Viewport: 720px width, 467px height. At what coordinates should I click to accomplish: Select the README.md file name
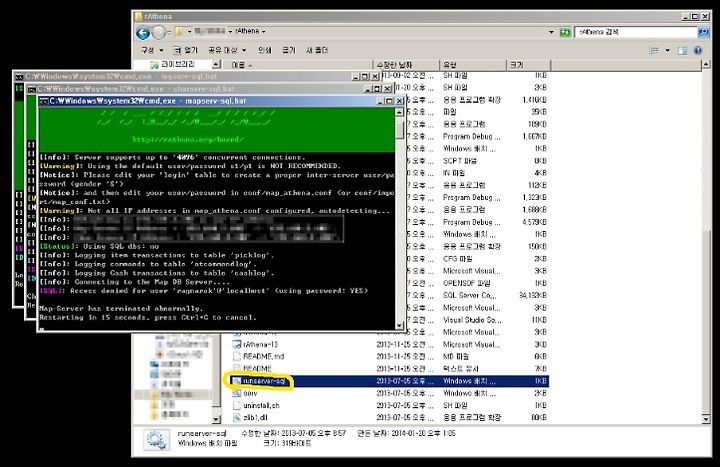[x=264, y=356]
